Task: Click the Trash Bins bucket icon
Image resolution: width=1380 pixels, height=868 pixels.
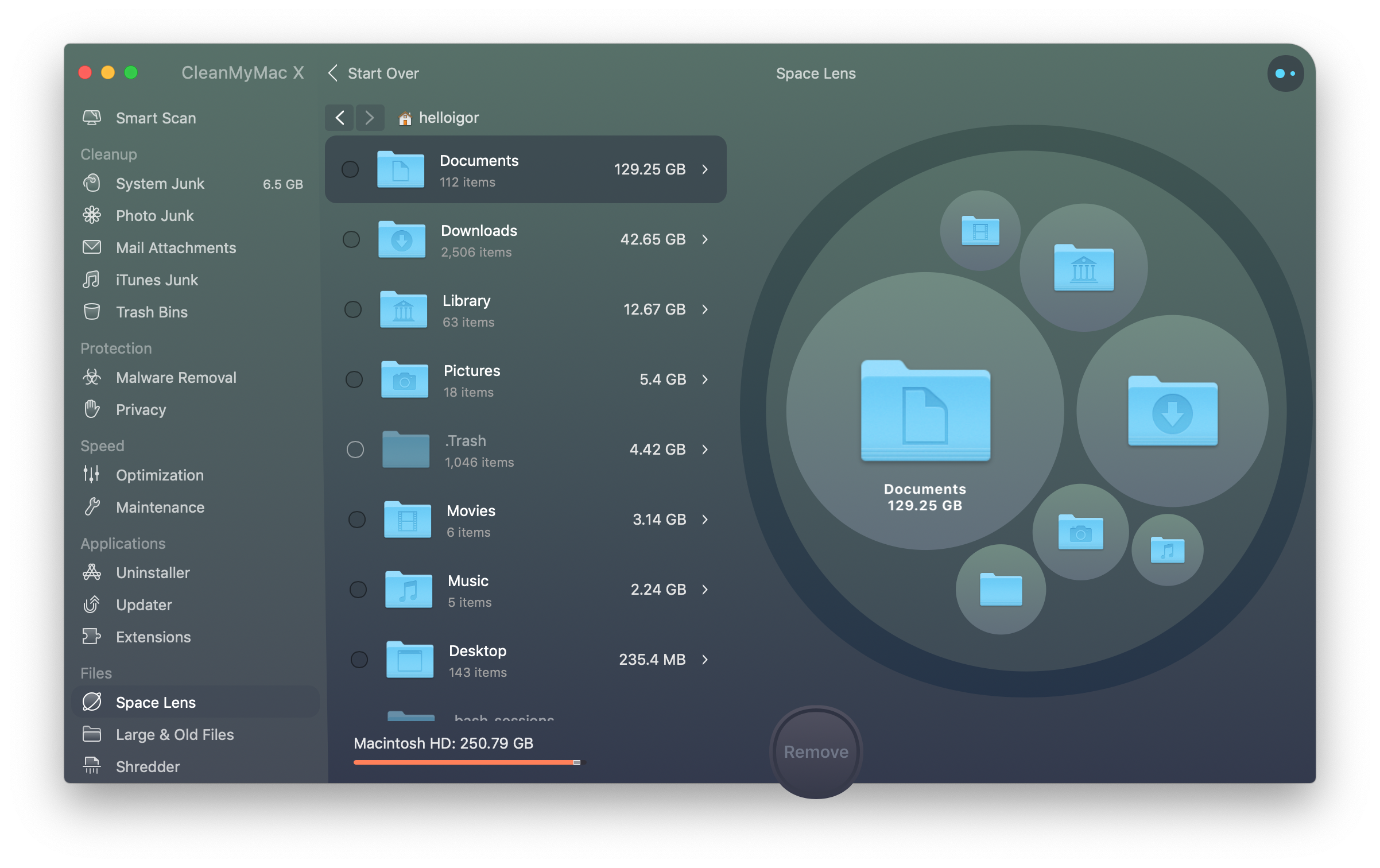Action: [x=92, y=312]
